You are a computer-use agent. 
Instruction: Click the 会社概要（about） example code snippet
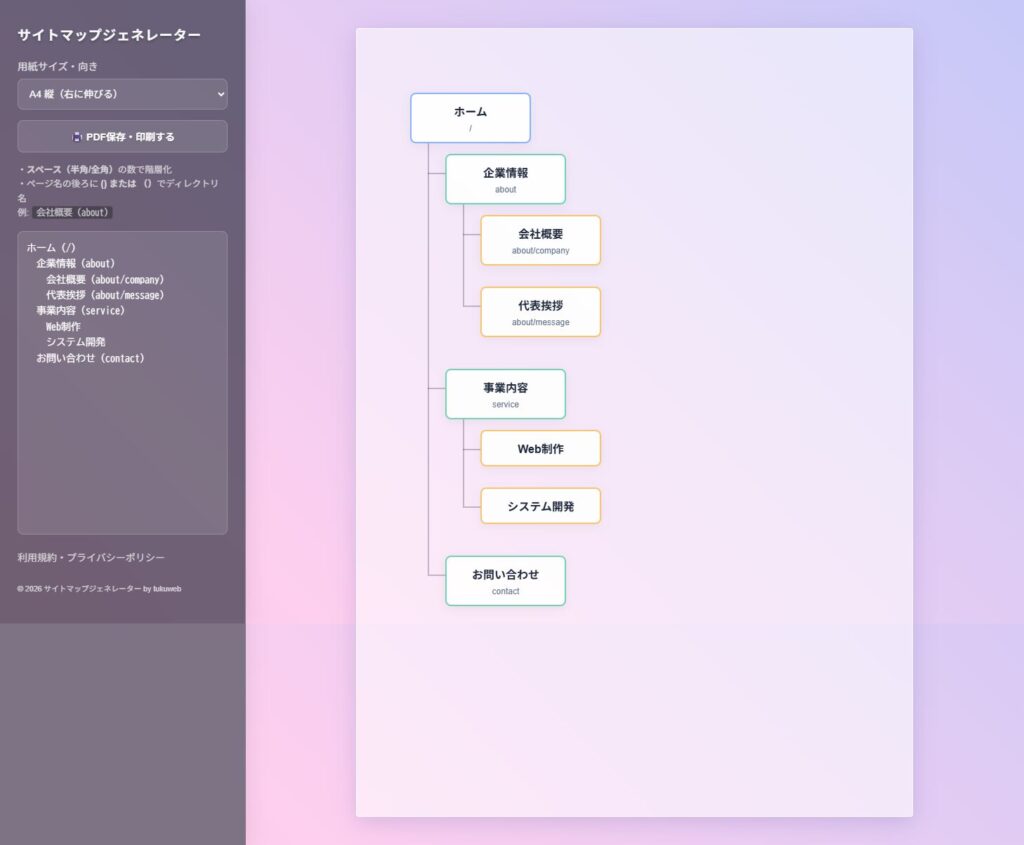pos(72,212)
